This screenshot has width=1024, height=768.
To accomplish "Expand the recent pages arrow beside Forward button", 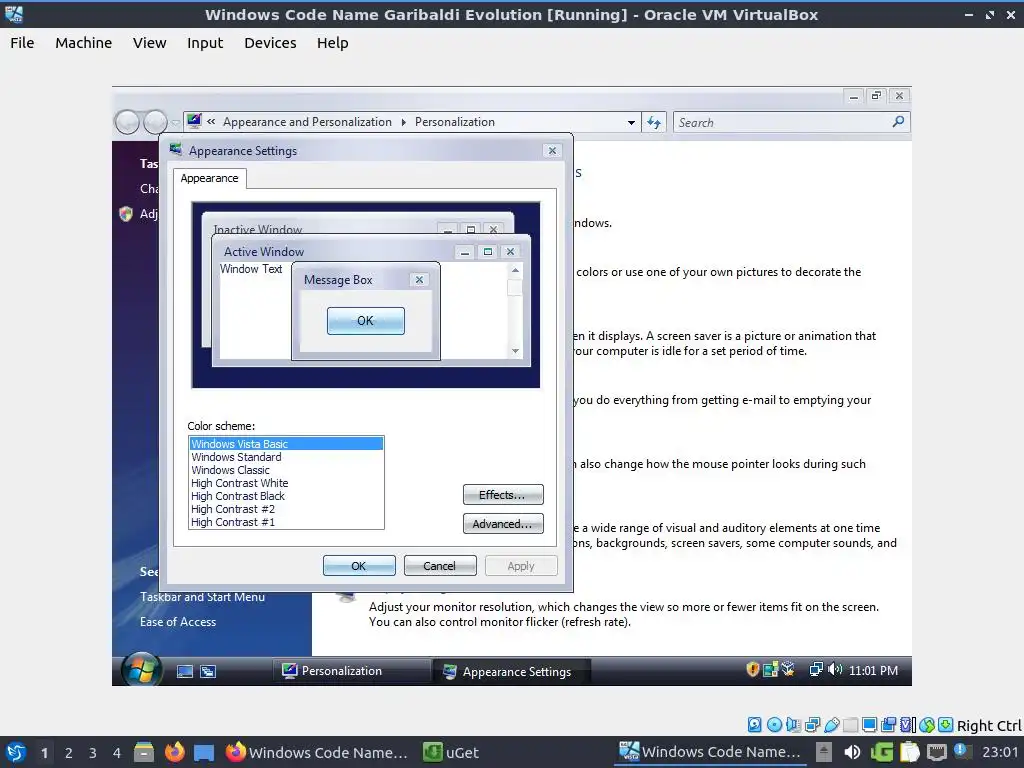I will [175, 122].
